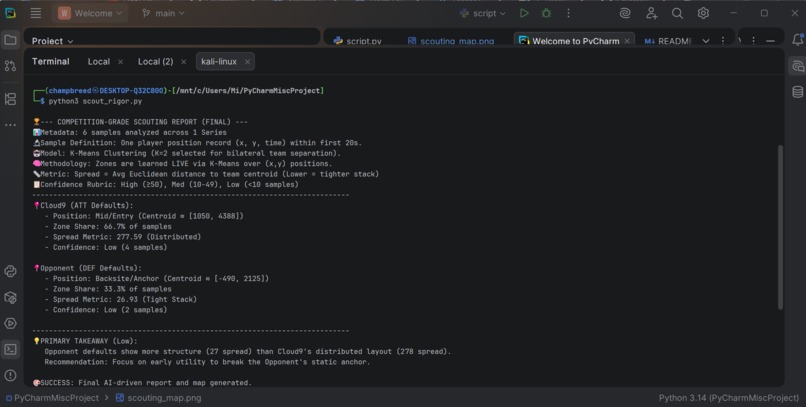Open Code With Me add-user icon
806x407 pixels.
[651, 13]
